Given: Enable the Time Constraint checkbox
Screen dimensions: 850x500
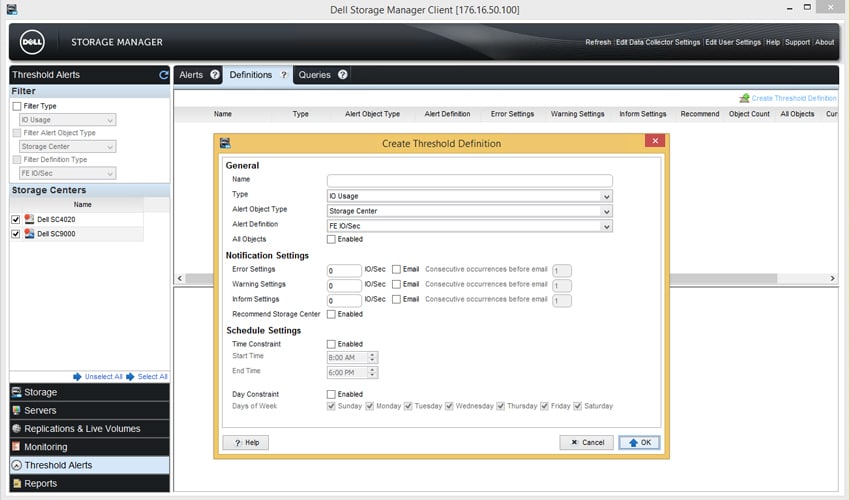Looking at the screenshot, I should 331,344.
